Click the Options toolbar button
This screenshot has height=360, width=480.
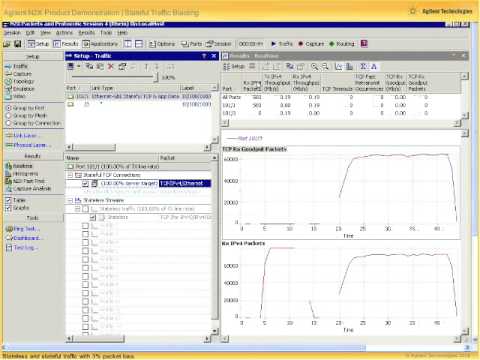tap(162, 44)
